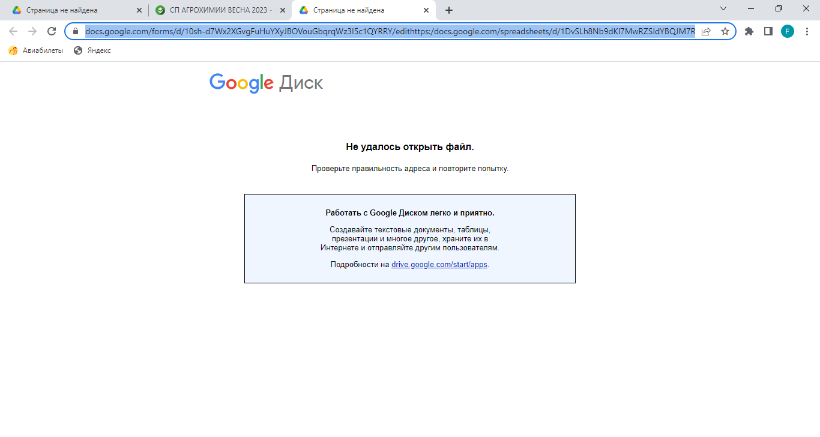
Task: Expand the tab search dropdown arrow
Action: coord(723,8)
